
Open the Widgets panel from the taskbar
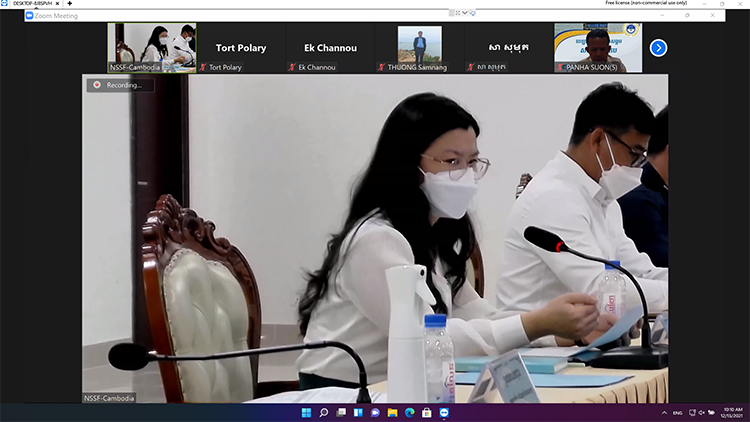358,412
